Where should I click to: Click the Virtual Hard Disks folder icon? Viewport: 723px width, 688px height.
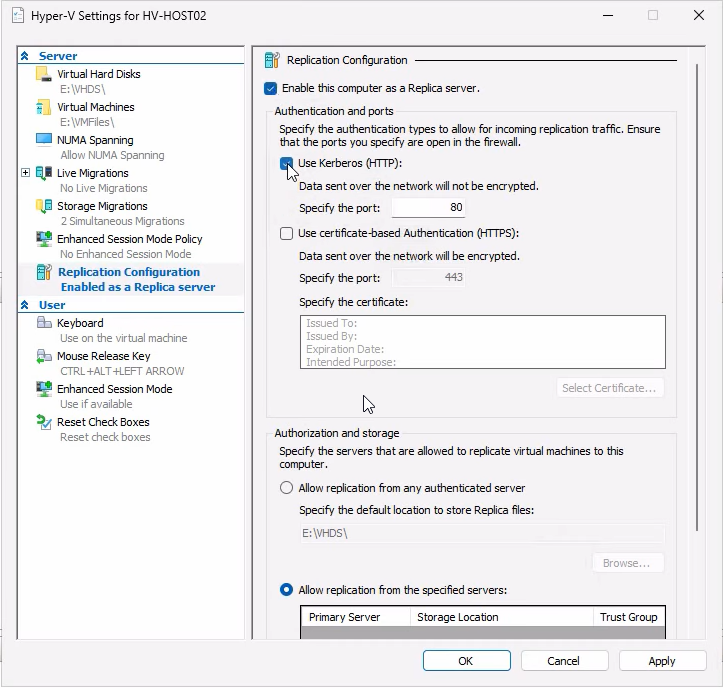[44, 74]
